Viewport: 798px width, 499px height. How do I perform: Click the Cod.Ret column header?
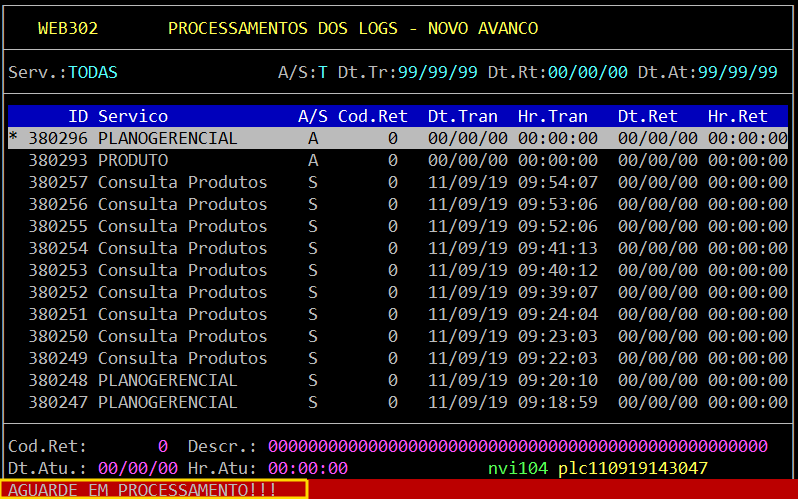click(367, 116)
